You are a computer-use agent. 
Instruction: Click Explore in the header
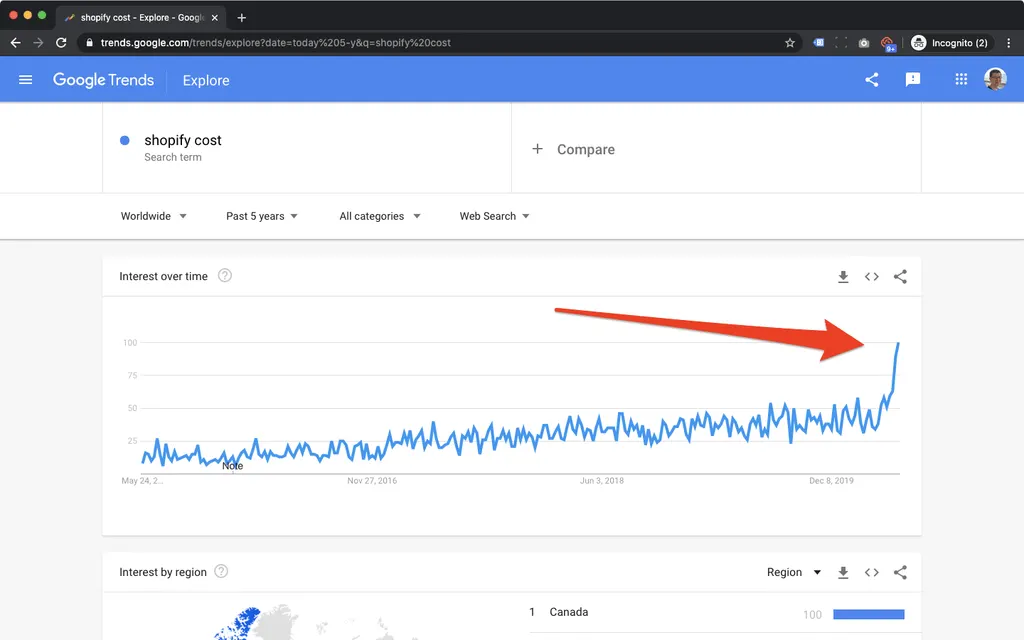tap(206, 80)
